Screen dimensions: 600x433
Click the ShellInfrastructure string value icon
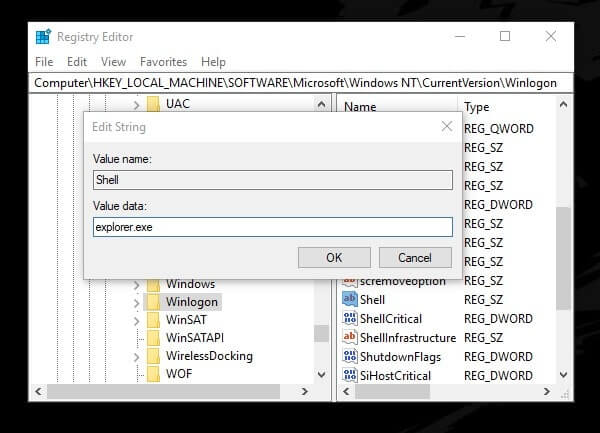350,337
